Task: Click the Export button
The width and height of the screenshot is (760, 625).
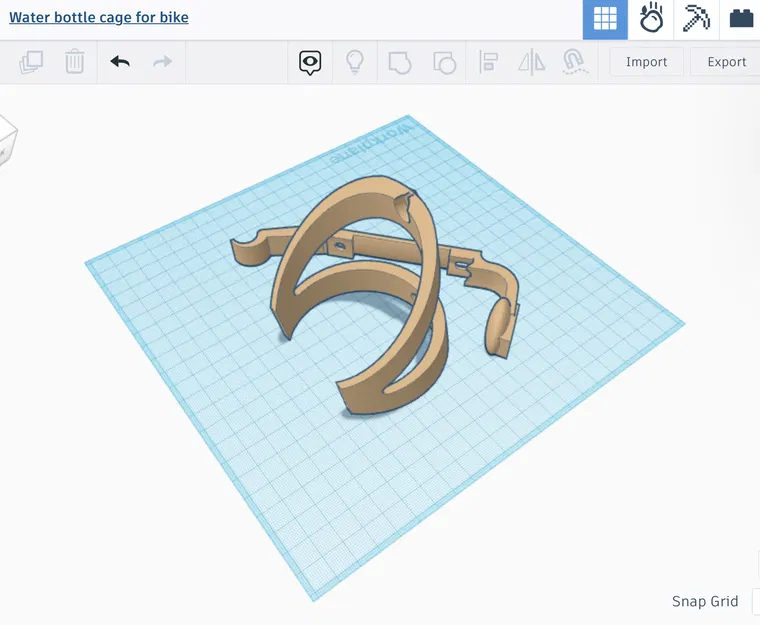Action: tap(726, 62)
